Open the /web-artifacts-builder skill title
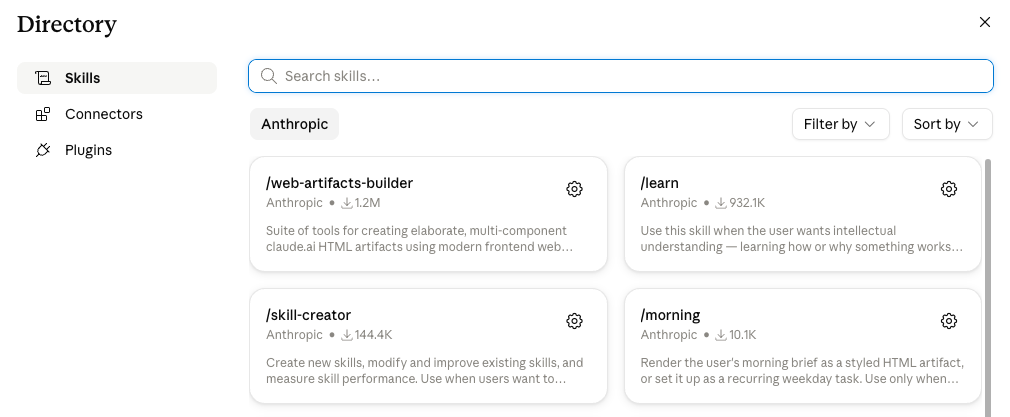 tap(339, 183)
